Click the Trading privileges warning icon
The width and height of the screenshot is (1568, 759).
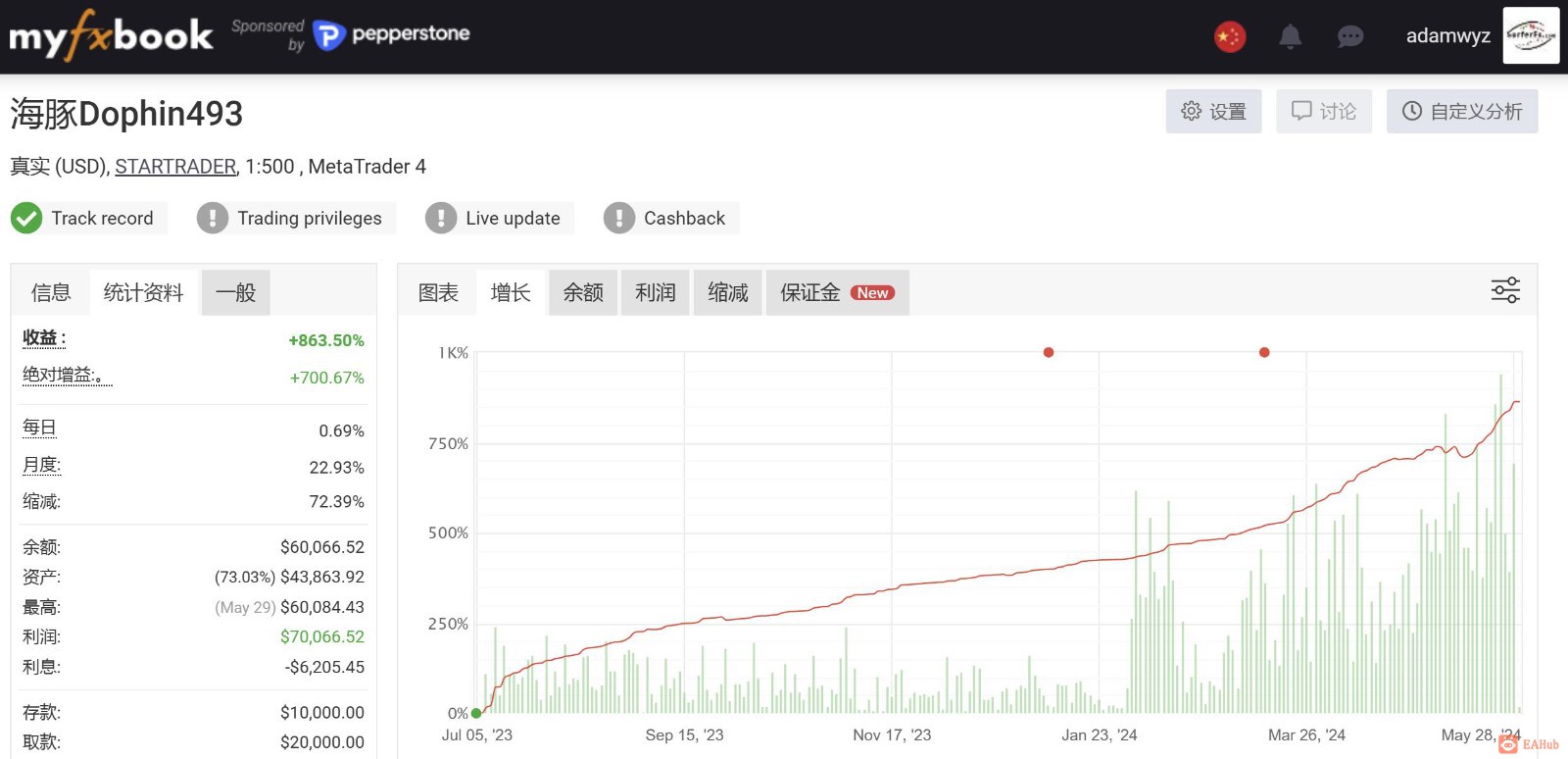[x=213, y=218]
